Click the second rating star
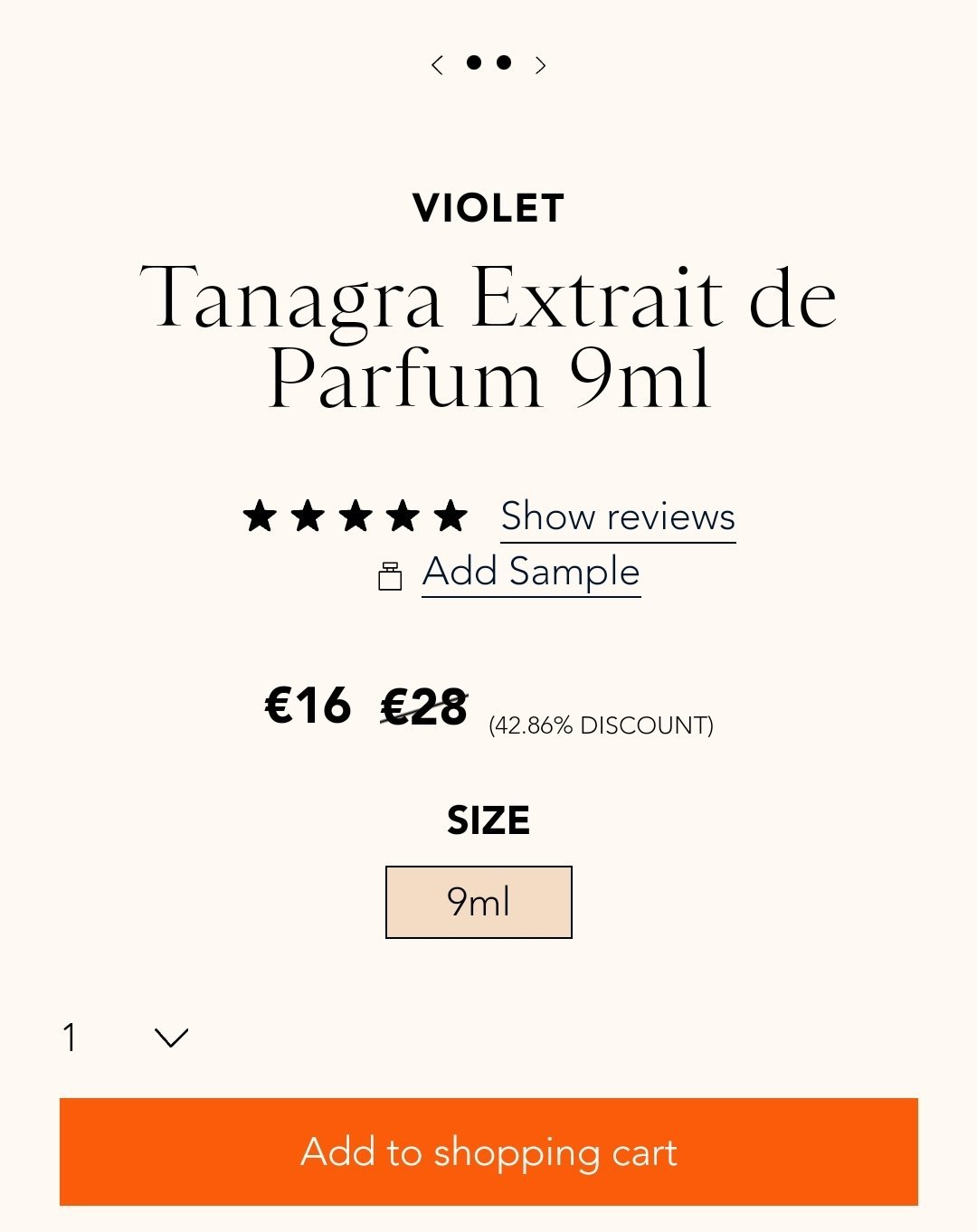The image size is (977, 1232). [308, 516]
